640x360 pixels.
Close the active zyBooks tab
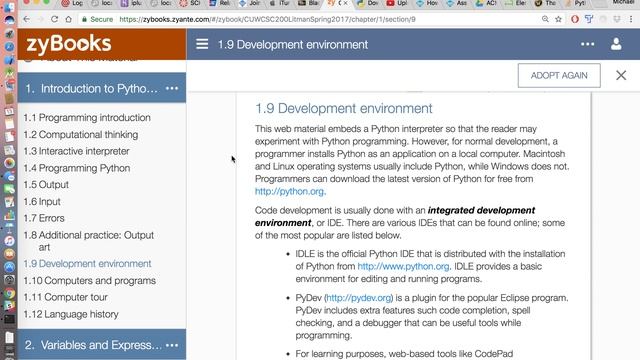(x=346, y=3)
